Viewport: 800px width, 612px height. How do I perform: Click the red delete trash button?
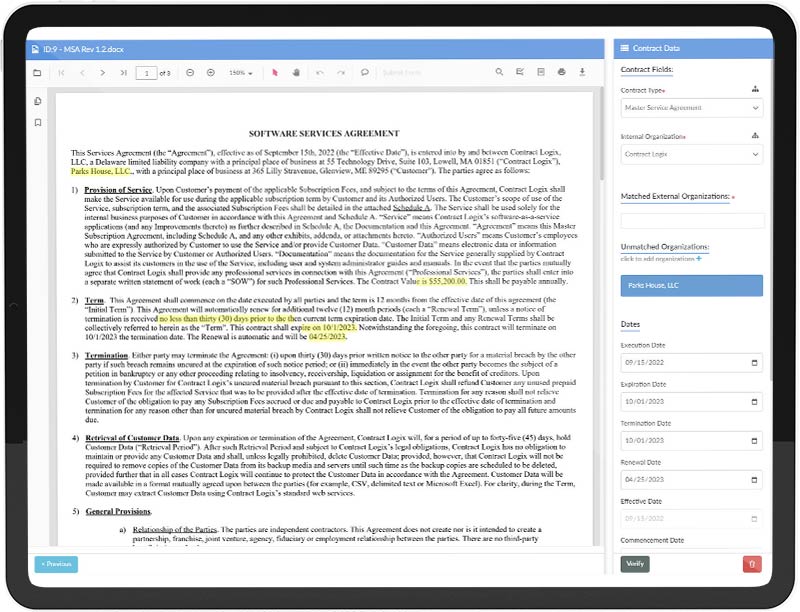click(x=752, y=564)
